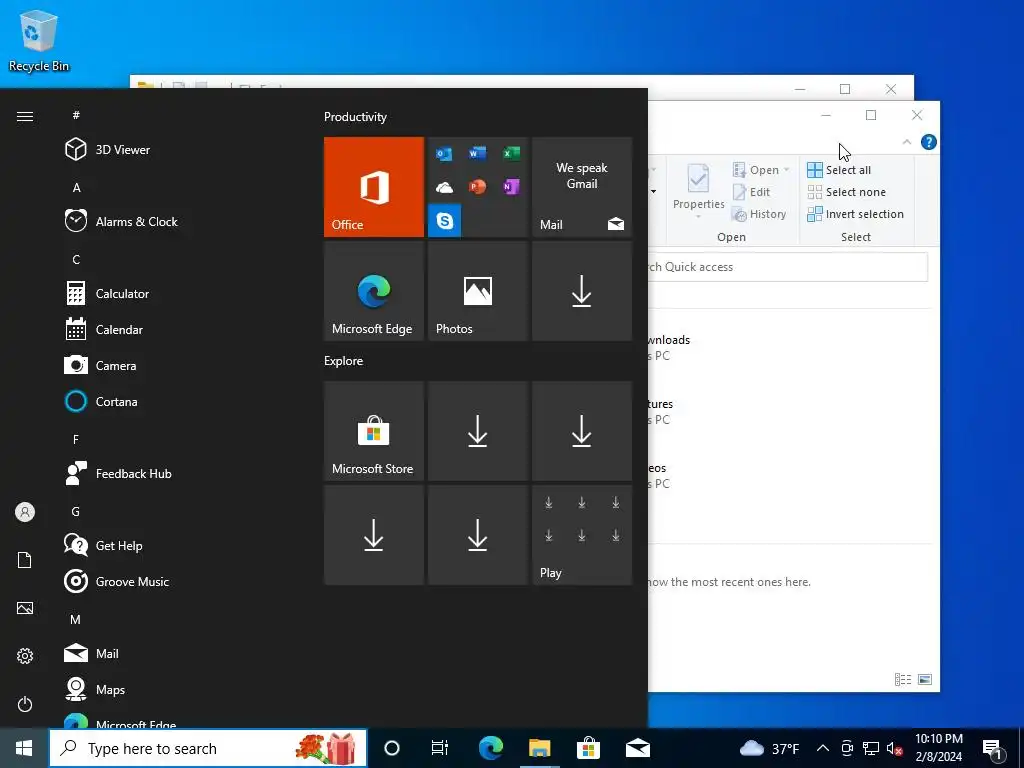Open the dropdown arrow beside Open

coord(786,170)
